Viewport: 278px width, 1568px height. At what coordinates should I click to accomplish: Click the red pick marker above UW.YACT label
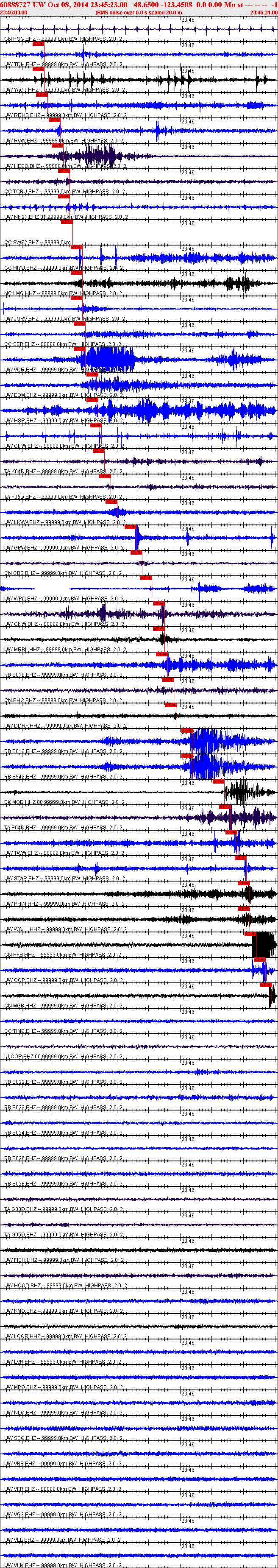click(x=38, y=70)
